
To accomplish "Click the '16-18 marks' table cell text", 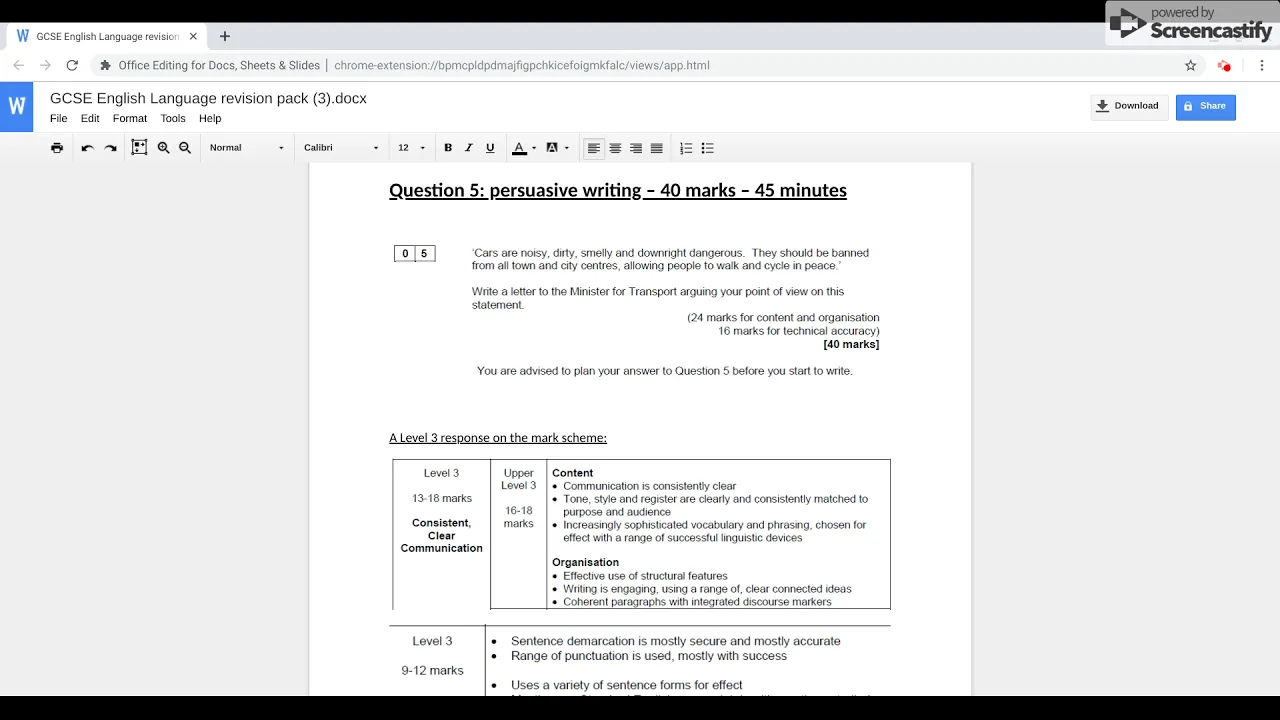I will point(518,517).
